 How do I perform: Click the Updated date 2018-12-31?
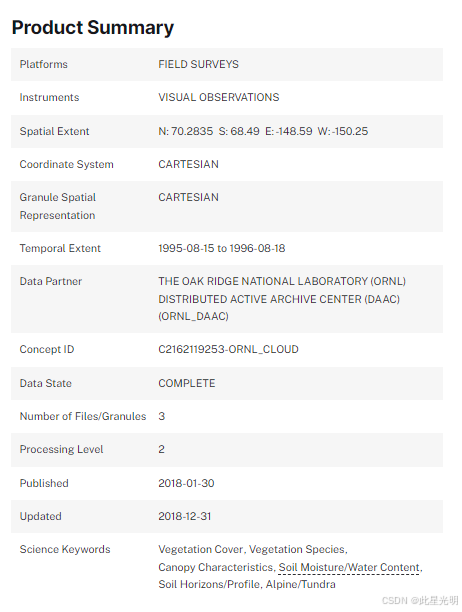coord(185,516)
